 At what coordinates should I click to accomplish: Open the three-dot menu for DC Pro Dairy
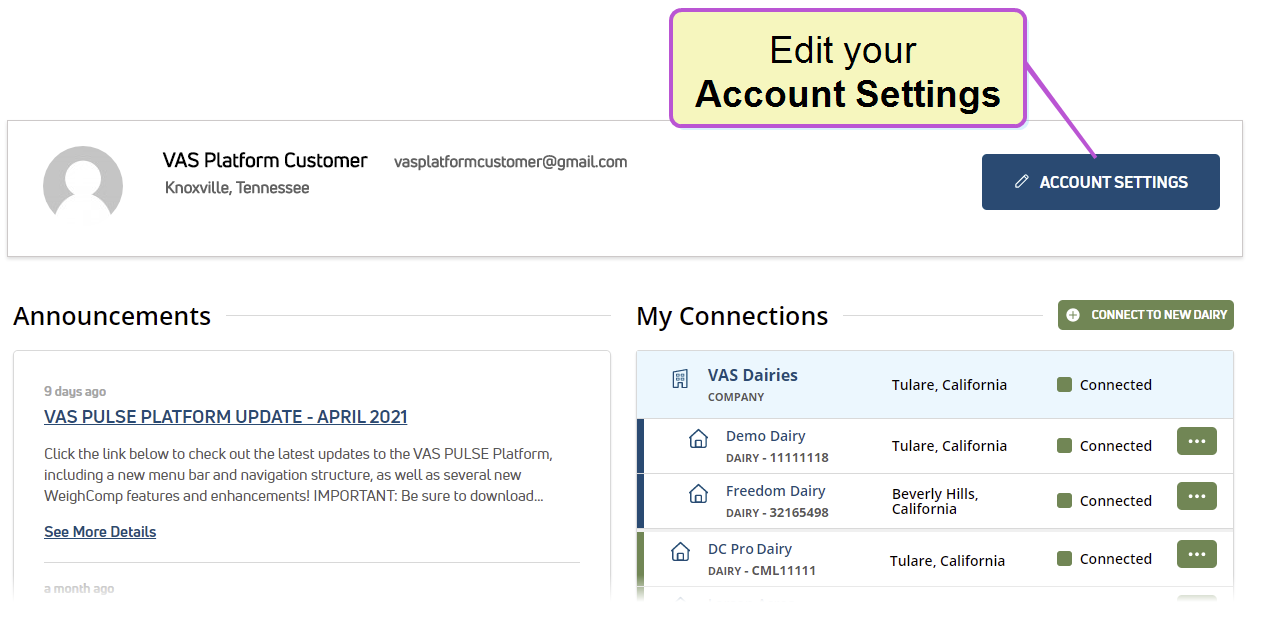coord(1197,554)
